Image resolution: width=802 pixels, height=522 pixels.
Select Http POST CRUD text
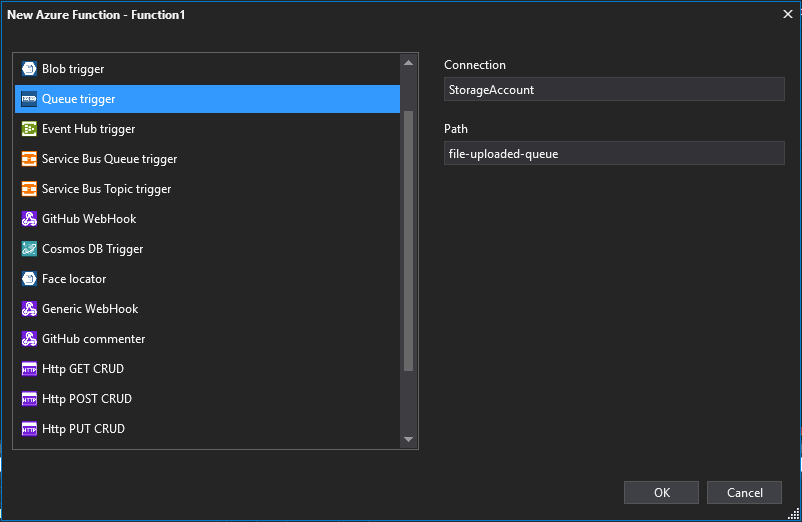click(87, 399)
